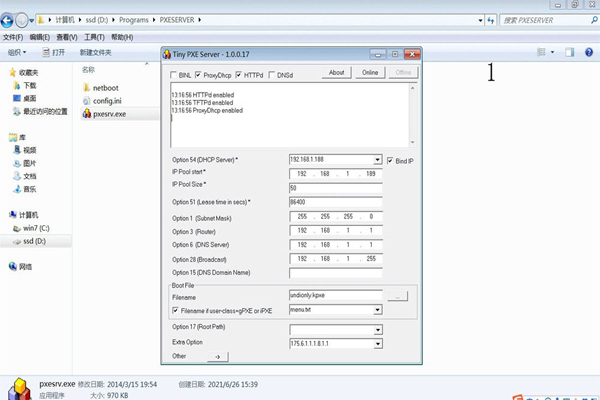
Task: Open the 查看(V) menu
Action: pyautogui.click(x=67, y=37)
